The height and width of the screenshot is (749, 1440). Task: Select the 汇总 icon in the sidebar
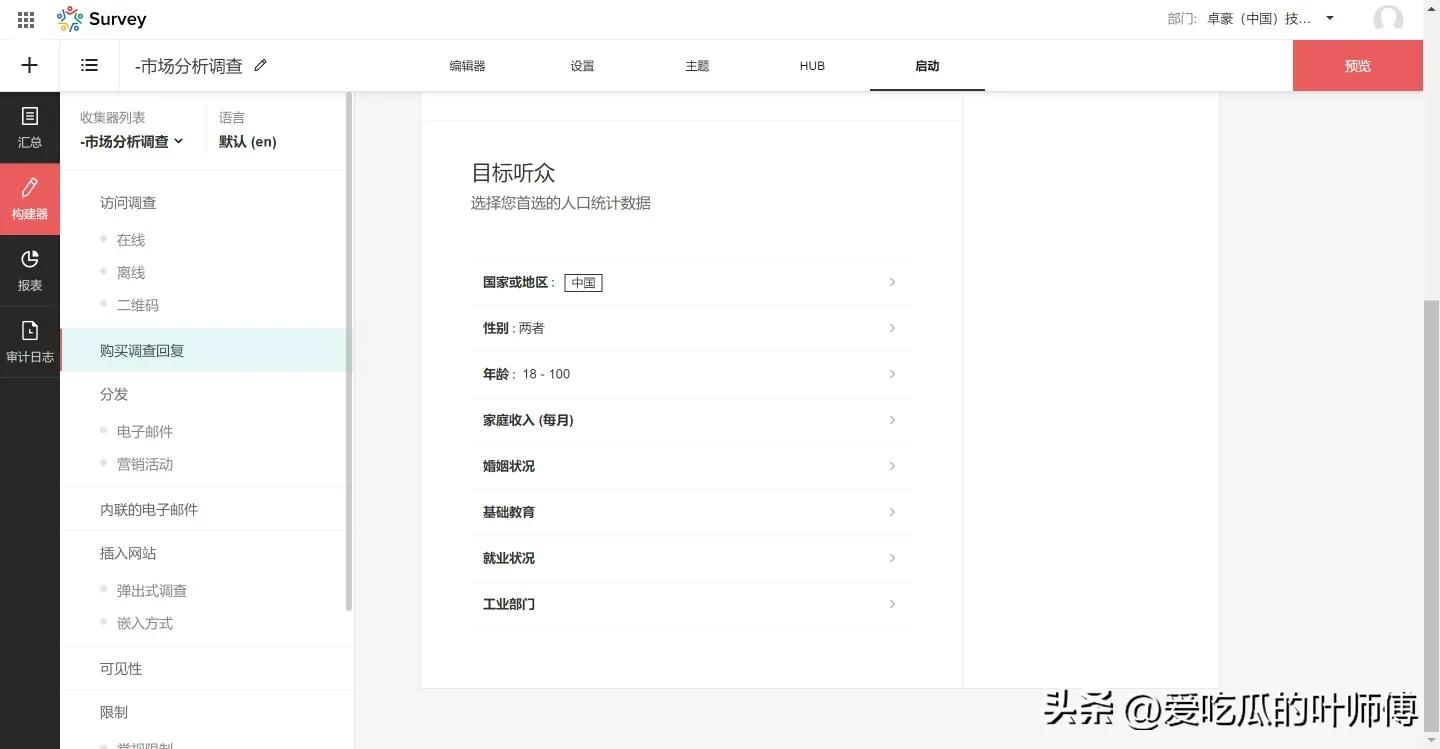point(29,127)
